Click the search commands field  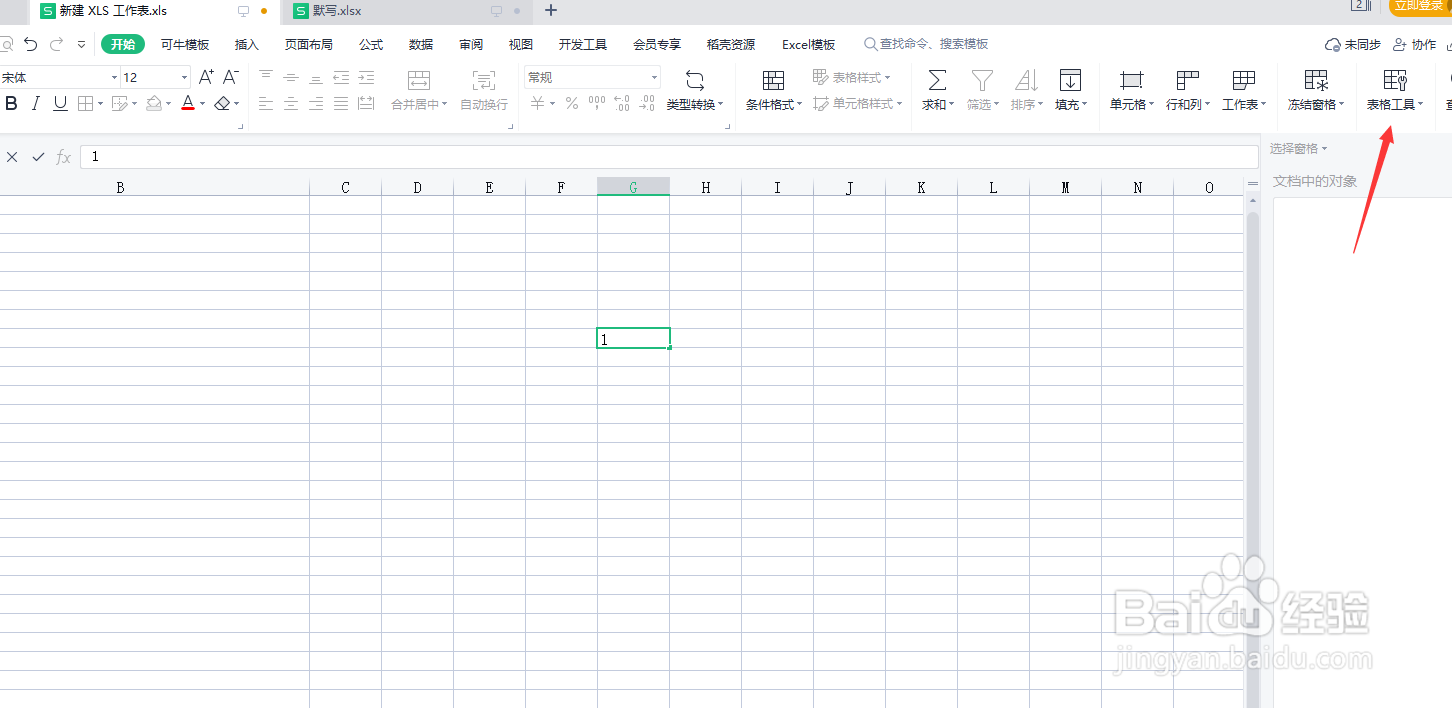click(x=926, y=44)
